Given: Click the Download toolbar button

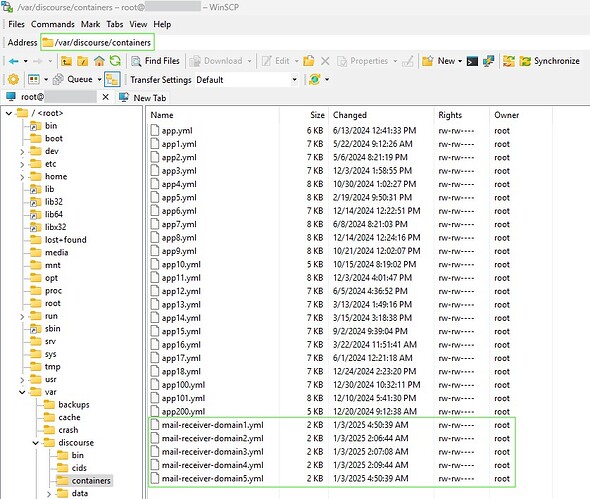Looking at the screenshot, I should pos(216,61).
